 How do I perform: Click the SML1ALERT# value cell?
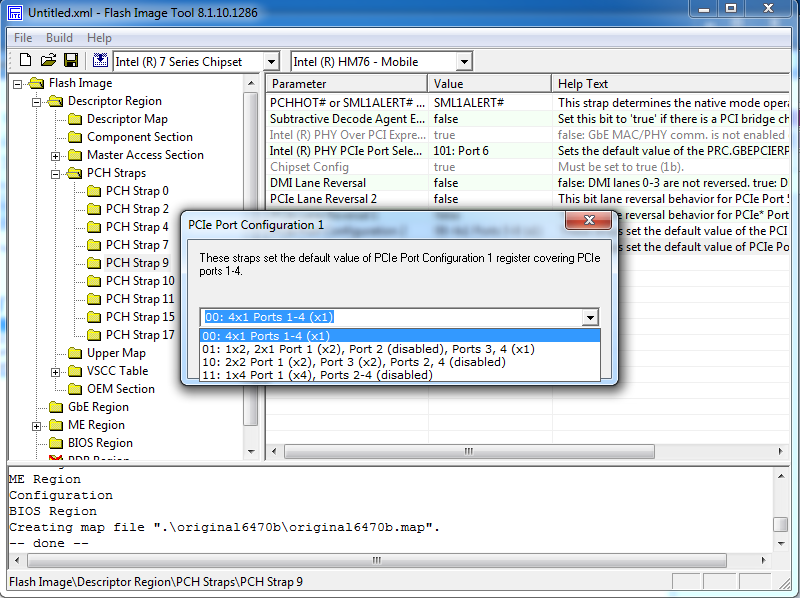490,103
